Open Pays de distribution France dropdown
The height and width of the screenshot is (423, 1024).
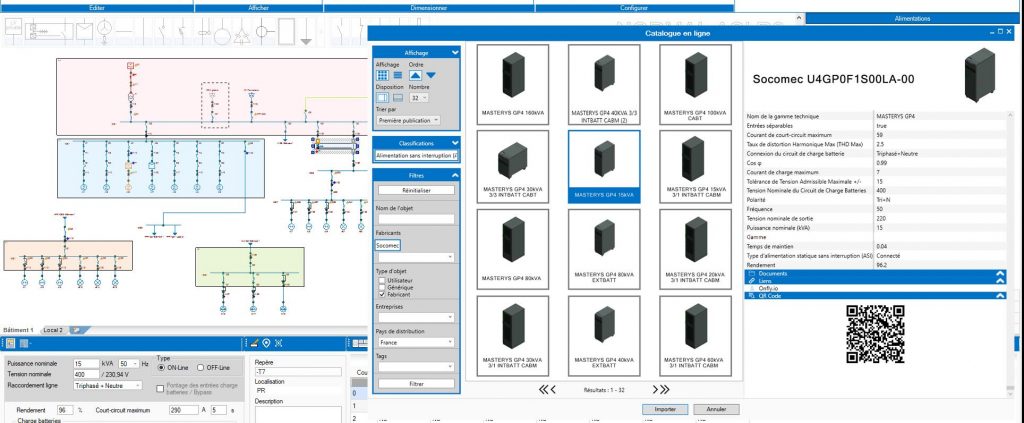(416, 342)
